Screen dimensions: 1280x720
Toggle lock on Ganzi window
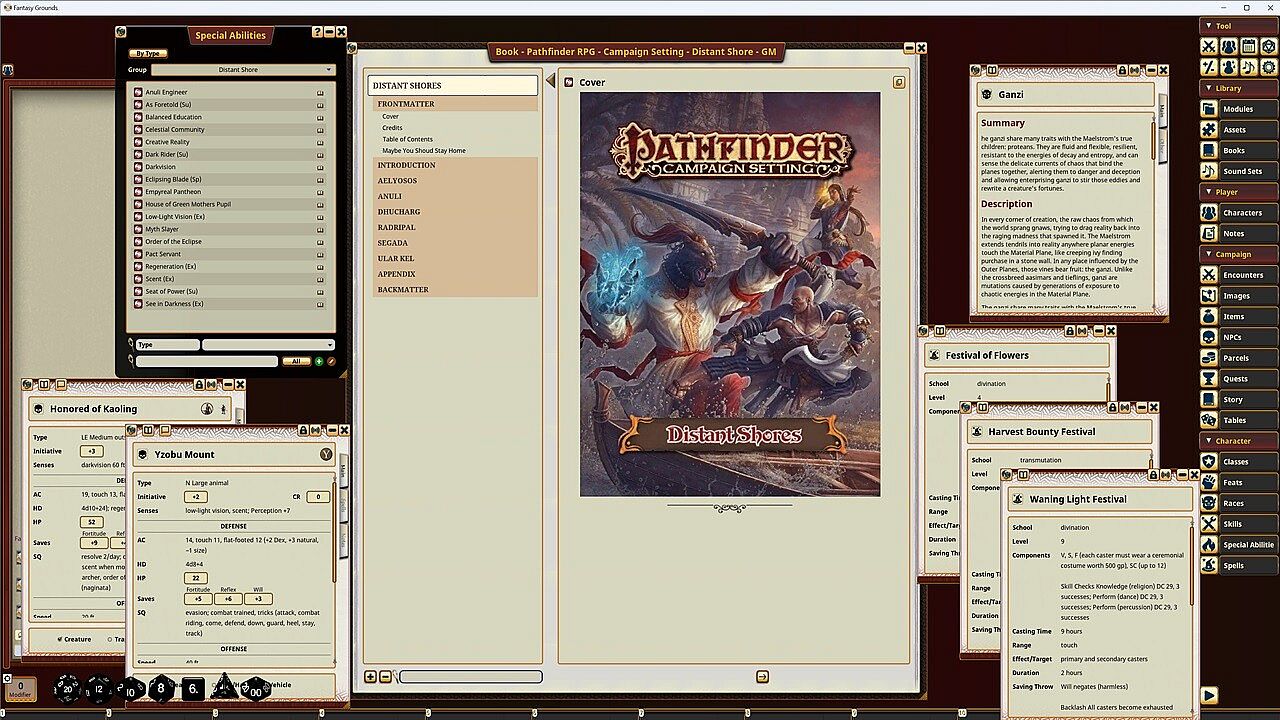pyautogui.click(x=1123, y=71)
